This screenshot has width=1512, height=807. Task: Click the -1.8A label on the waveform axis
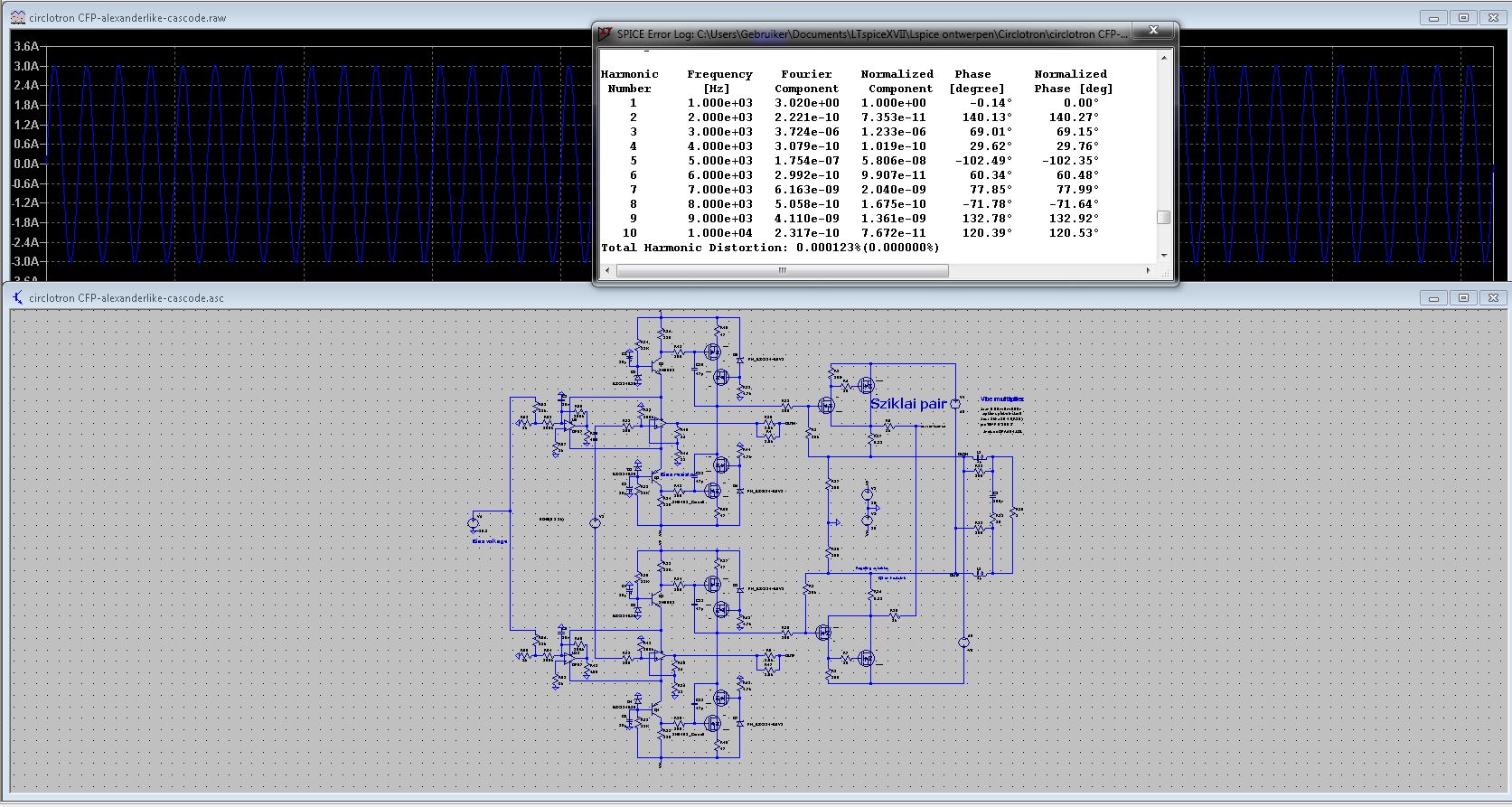point(24,222)
